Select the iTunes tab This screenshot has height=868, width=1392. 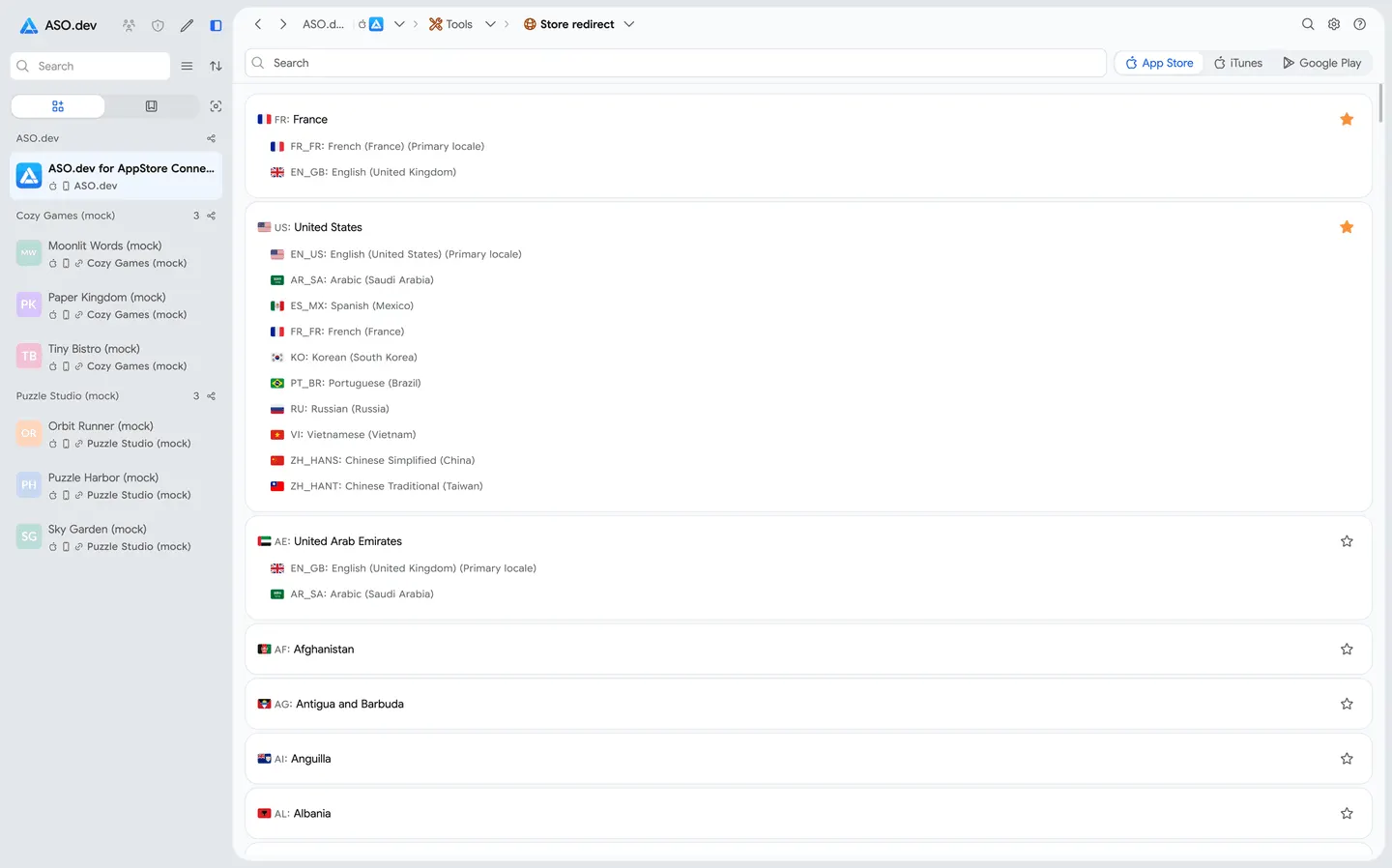pyautogui.click(x=1238, y=63)
